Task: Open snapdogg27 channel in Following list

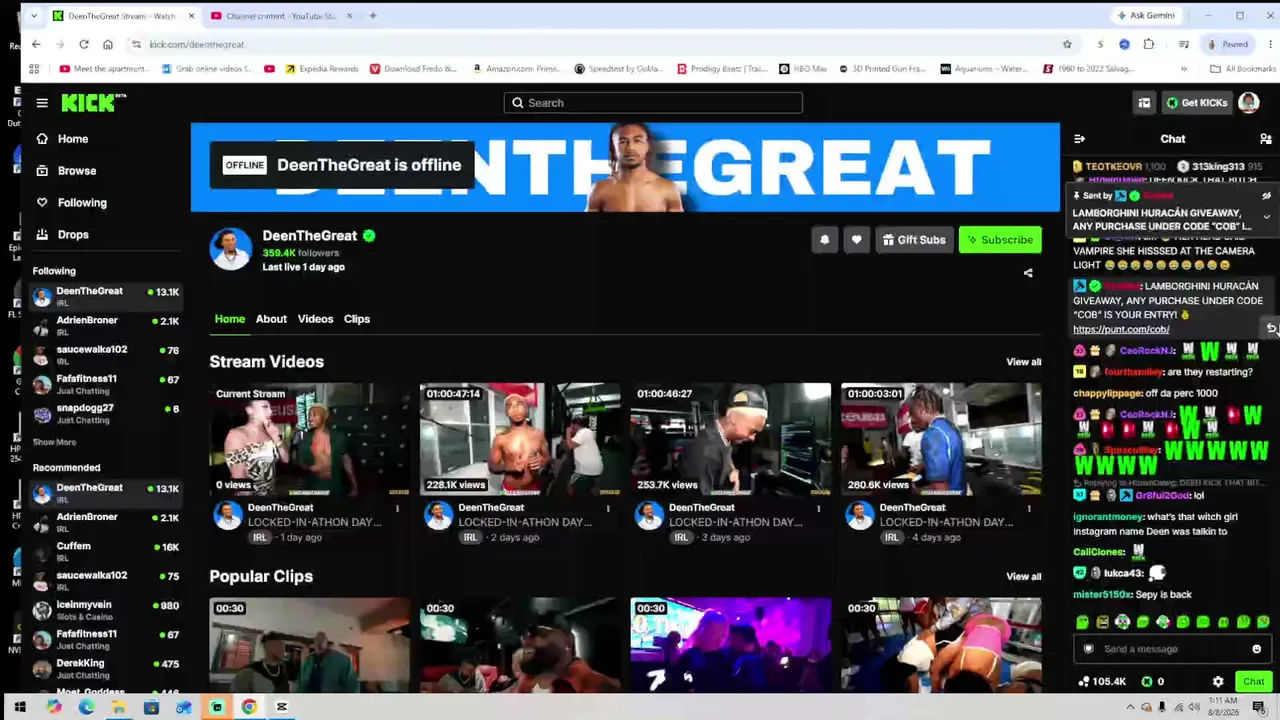Action: coord(105,414)
